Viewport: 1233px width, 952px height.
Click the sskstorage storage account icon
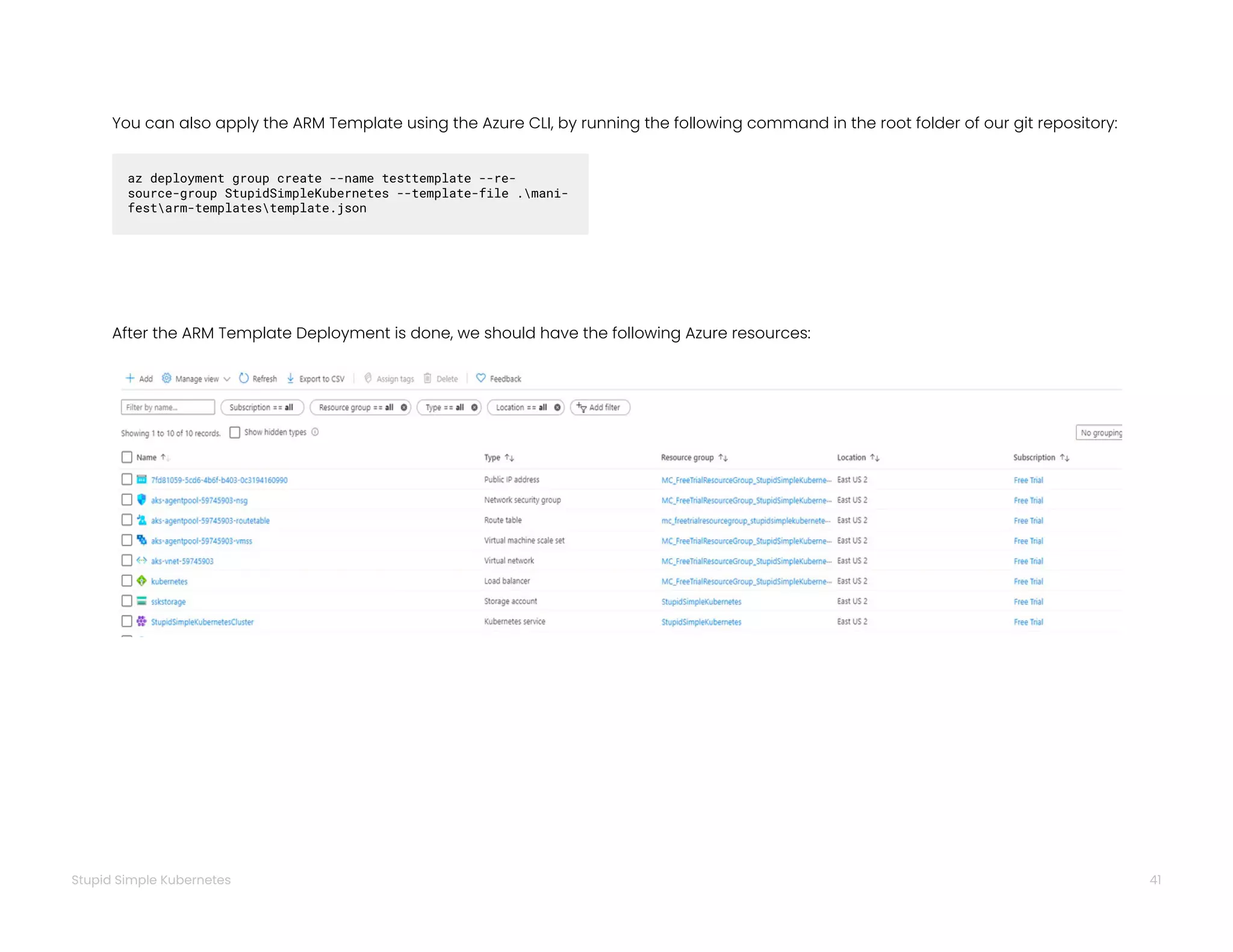(141, 601)
